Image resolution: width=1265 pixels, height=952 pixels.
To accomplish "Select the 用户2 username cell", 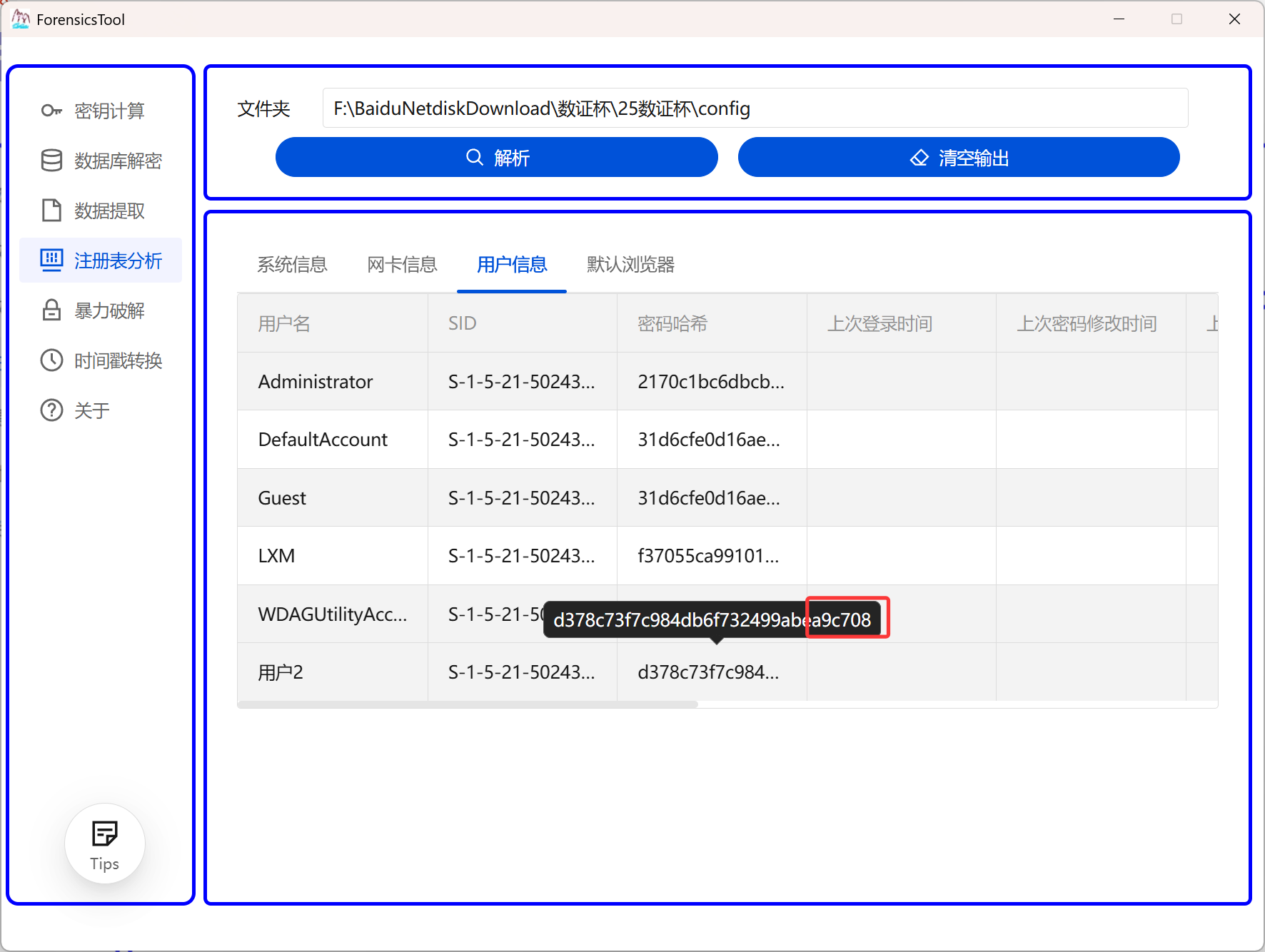I will point(333,672).
